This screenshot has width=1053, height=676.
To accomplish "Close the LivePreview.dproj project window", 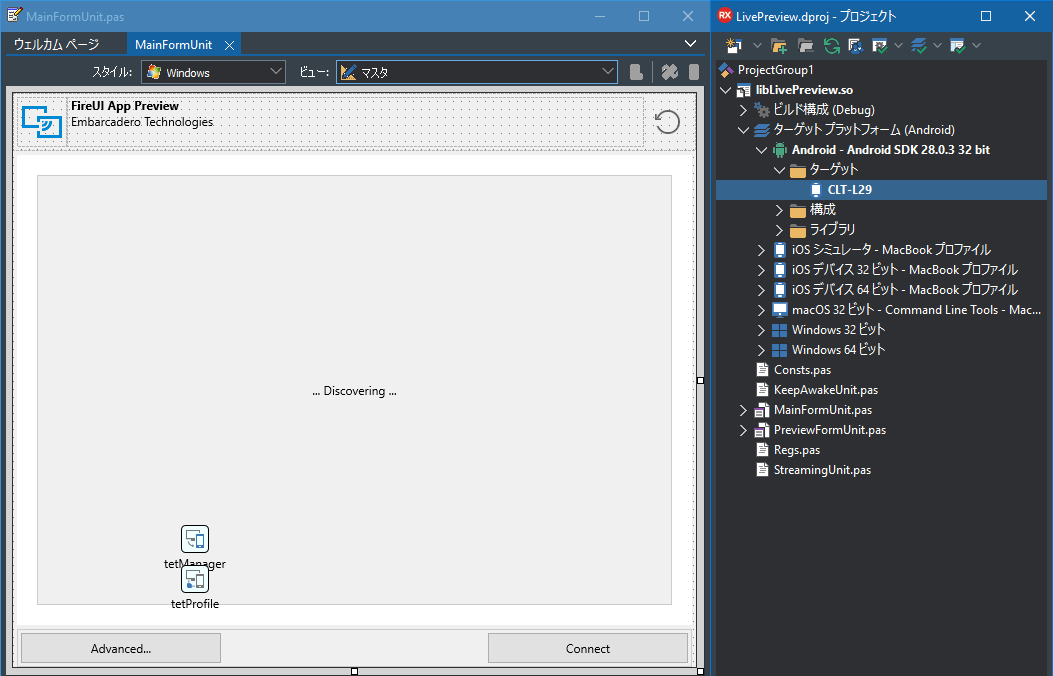I will 1029,16.
